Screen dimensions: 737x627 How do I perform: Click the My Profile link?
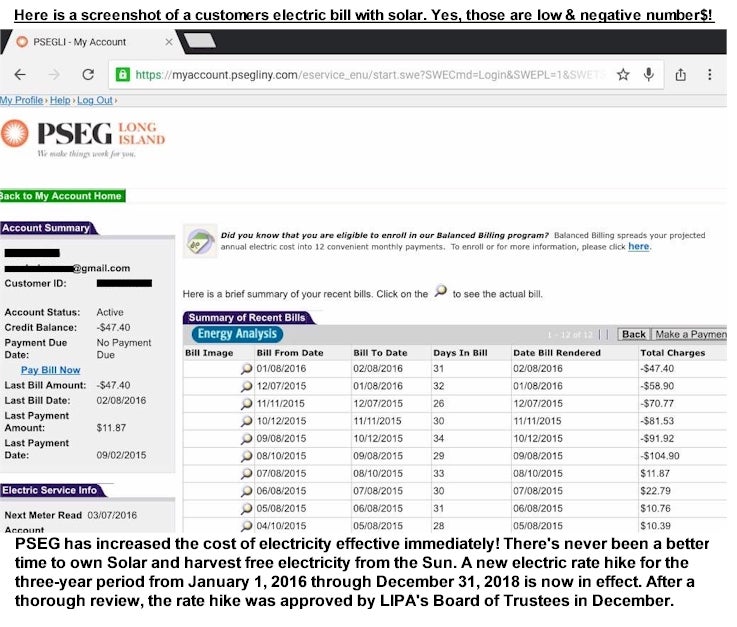point(22,101)
